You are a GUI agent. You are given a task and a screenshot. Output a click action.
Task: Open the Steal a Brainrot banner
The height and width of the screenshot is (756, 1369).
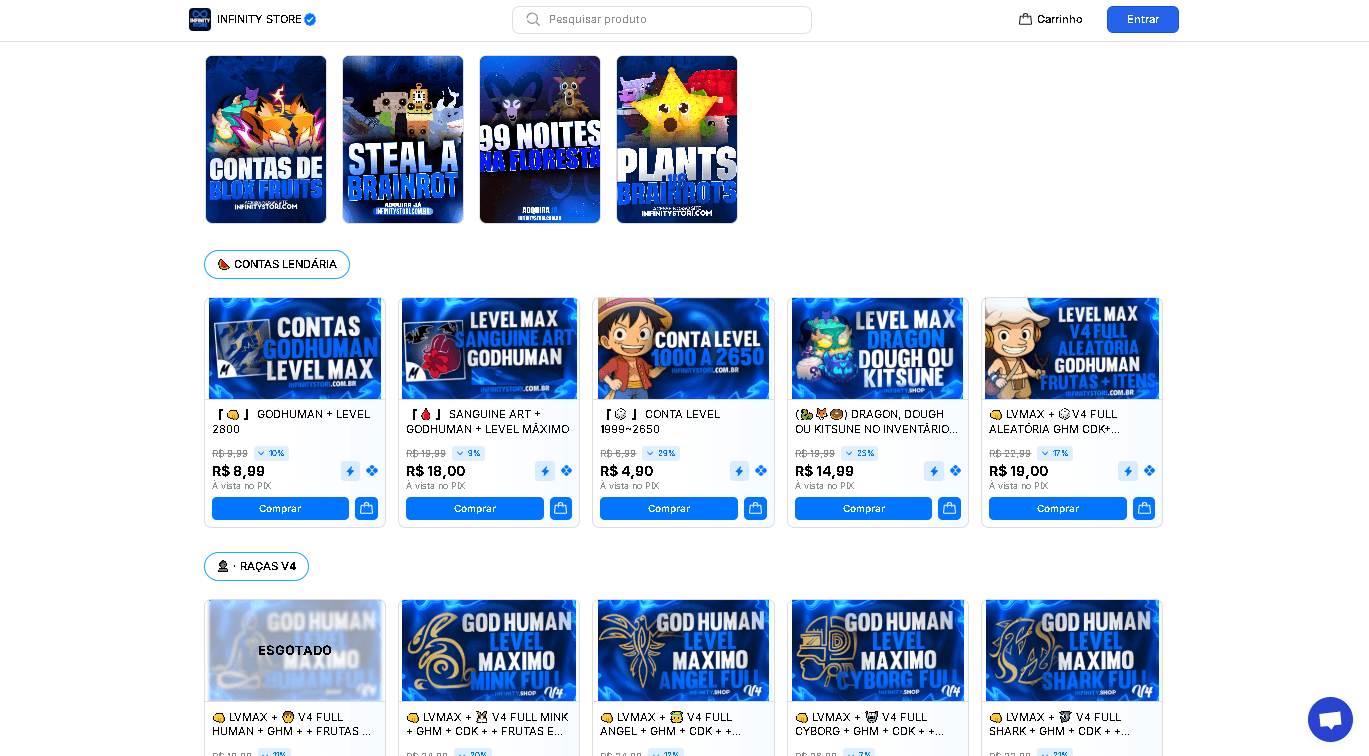pos(403,139)
